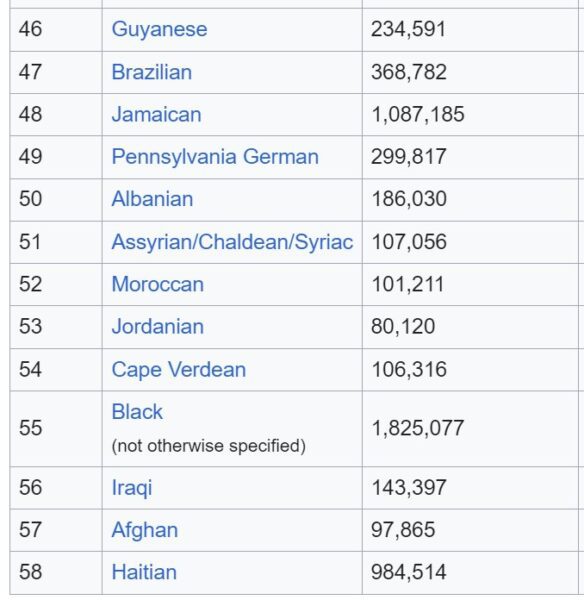Follow the Iraqi link

[132, 488]
